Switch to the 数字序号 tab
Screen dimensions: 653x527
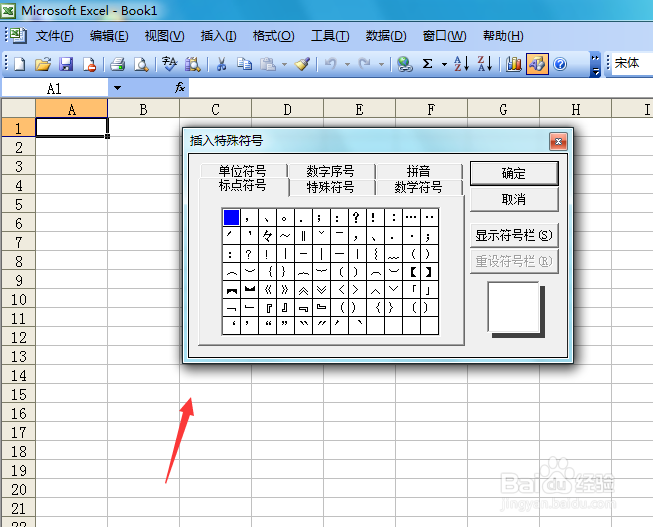pos(331,171)
